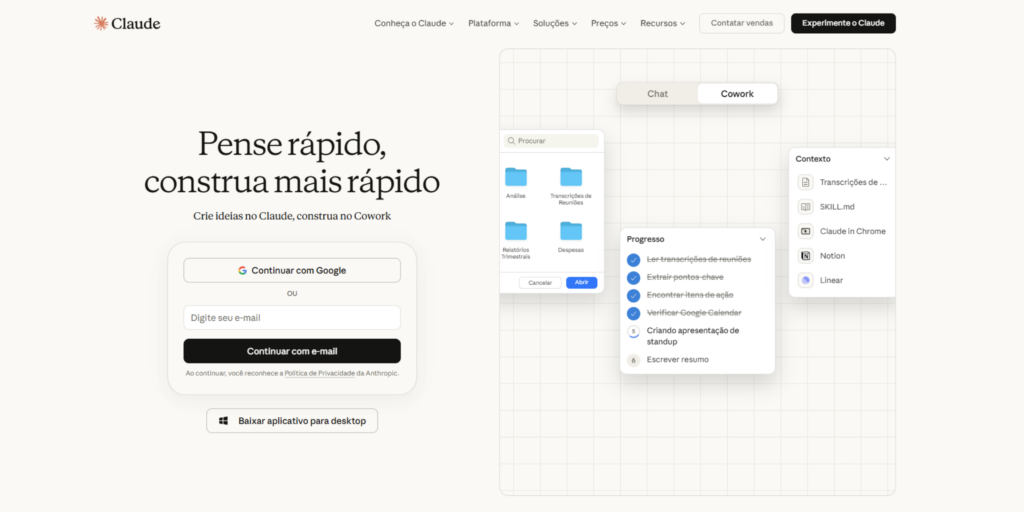1024x512 pixels.
Task: Click Continuar com Google button
Action: (292, 270)
